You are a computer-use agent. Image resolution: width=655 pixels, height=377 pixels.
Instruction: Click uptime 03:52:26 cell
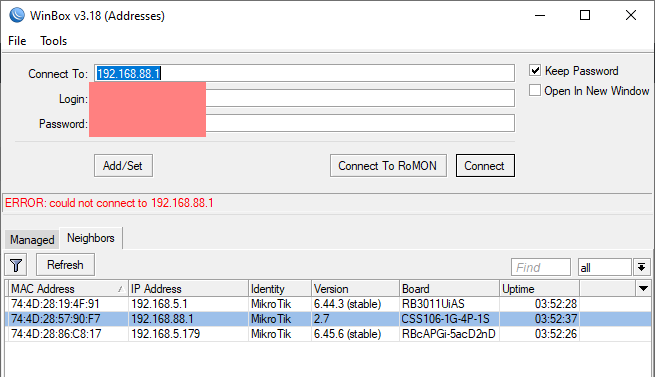pos(556,334)
